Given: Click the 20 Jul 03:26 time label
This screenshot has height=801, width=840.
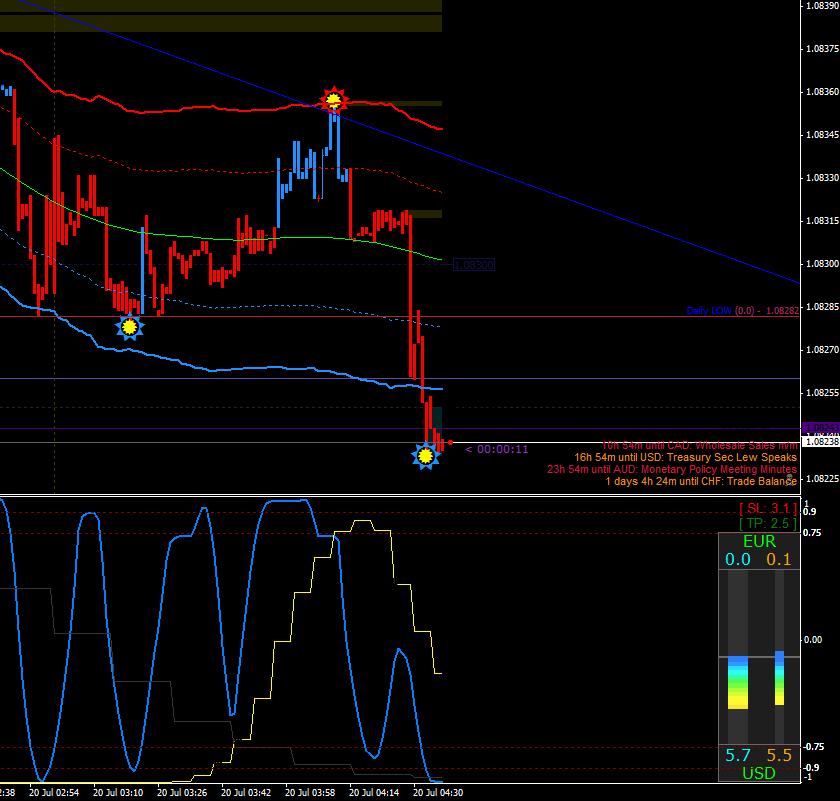Looking at the screenshot, I should (182, 792).
